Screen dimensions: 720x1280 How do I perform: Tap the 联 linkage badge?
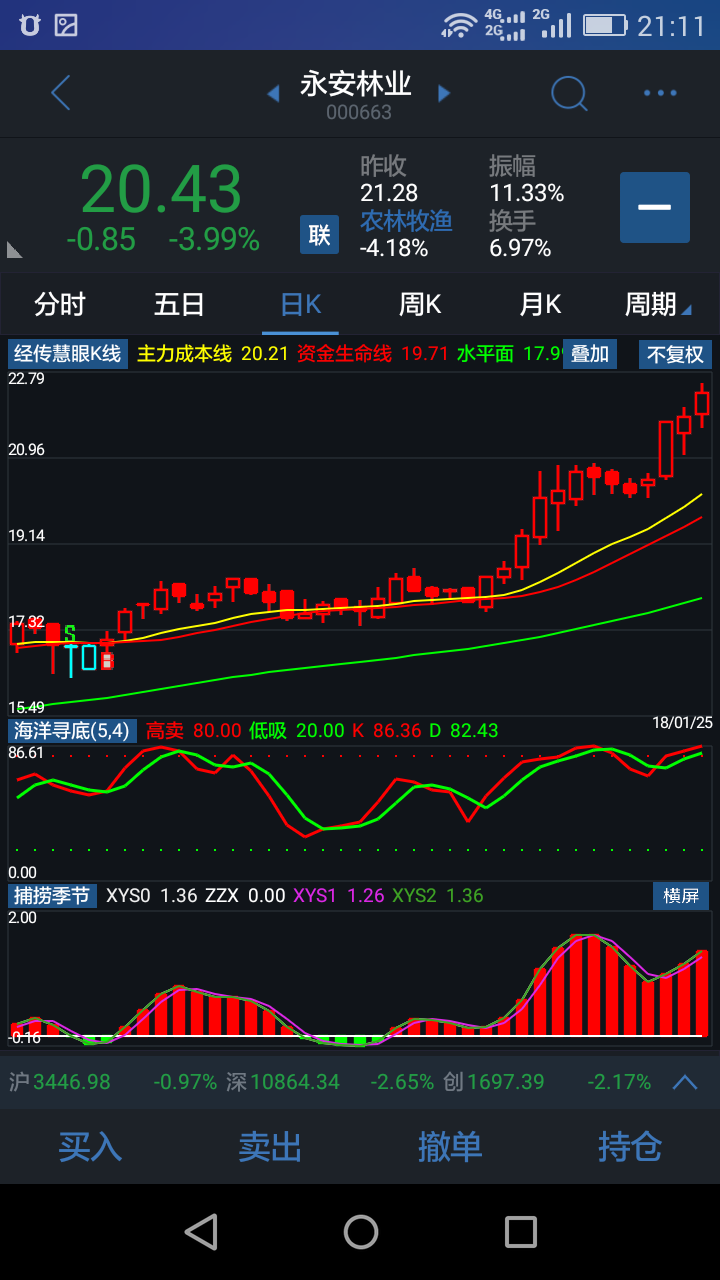click(x=319, y=234)
